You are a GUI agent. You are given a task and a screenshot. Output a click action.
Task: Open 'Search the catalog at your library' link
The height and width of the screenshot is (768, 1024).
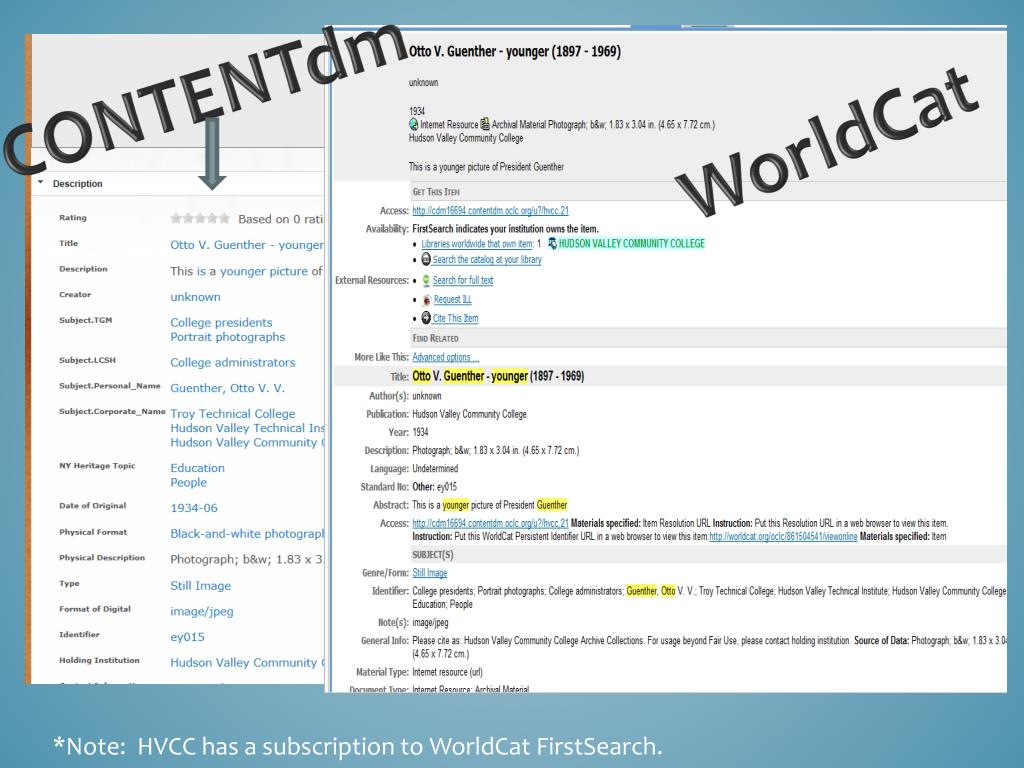(487, 259)
